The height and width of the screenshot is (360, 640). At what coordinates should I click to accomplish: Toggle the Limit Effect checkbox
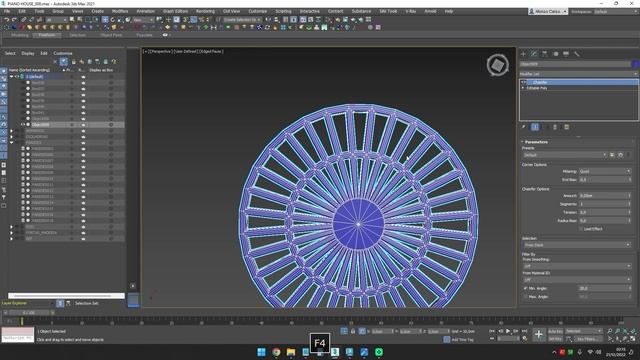581,229
